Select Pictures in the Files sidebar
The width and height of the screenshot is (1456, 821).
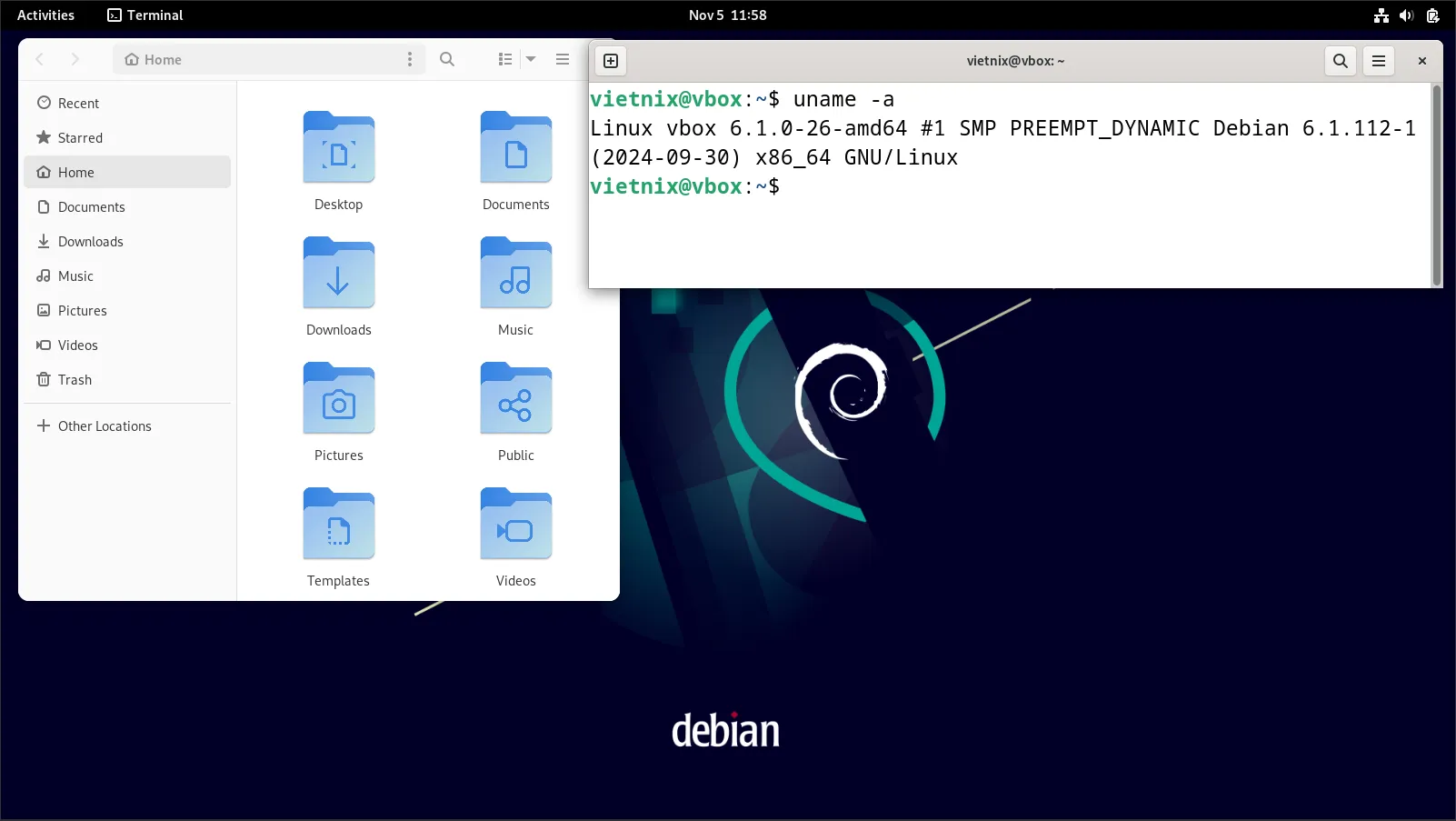(127, 310)
